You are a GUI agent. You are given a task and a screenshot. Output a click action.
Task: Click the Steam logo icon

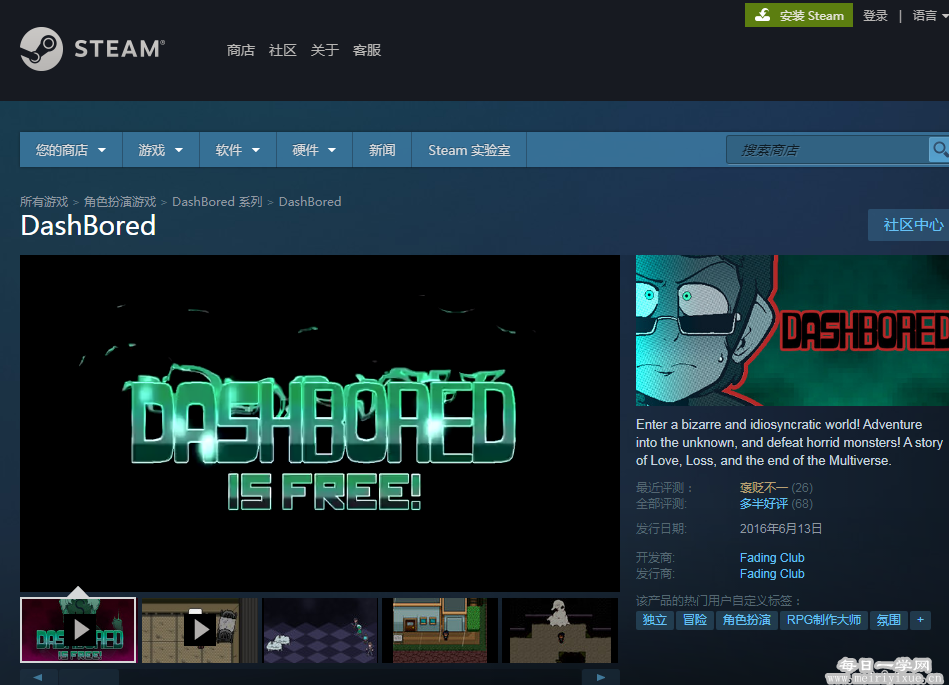(41, 49)
